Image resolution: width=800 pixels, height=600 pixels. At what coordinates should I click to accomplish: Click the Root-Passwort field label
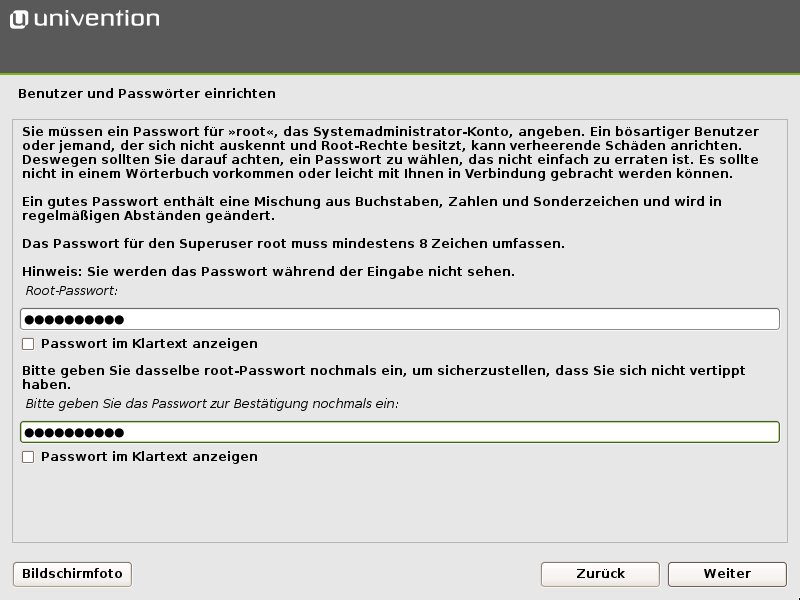[66, 291]
